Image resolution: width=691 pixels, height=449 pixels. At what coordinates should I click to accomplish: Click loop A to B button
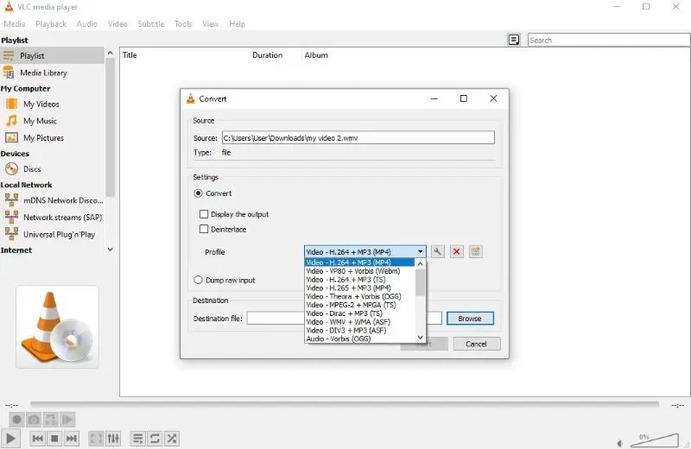click(51, 419)
